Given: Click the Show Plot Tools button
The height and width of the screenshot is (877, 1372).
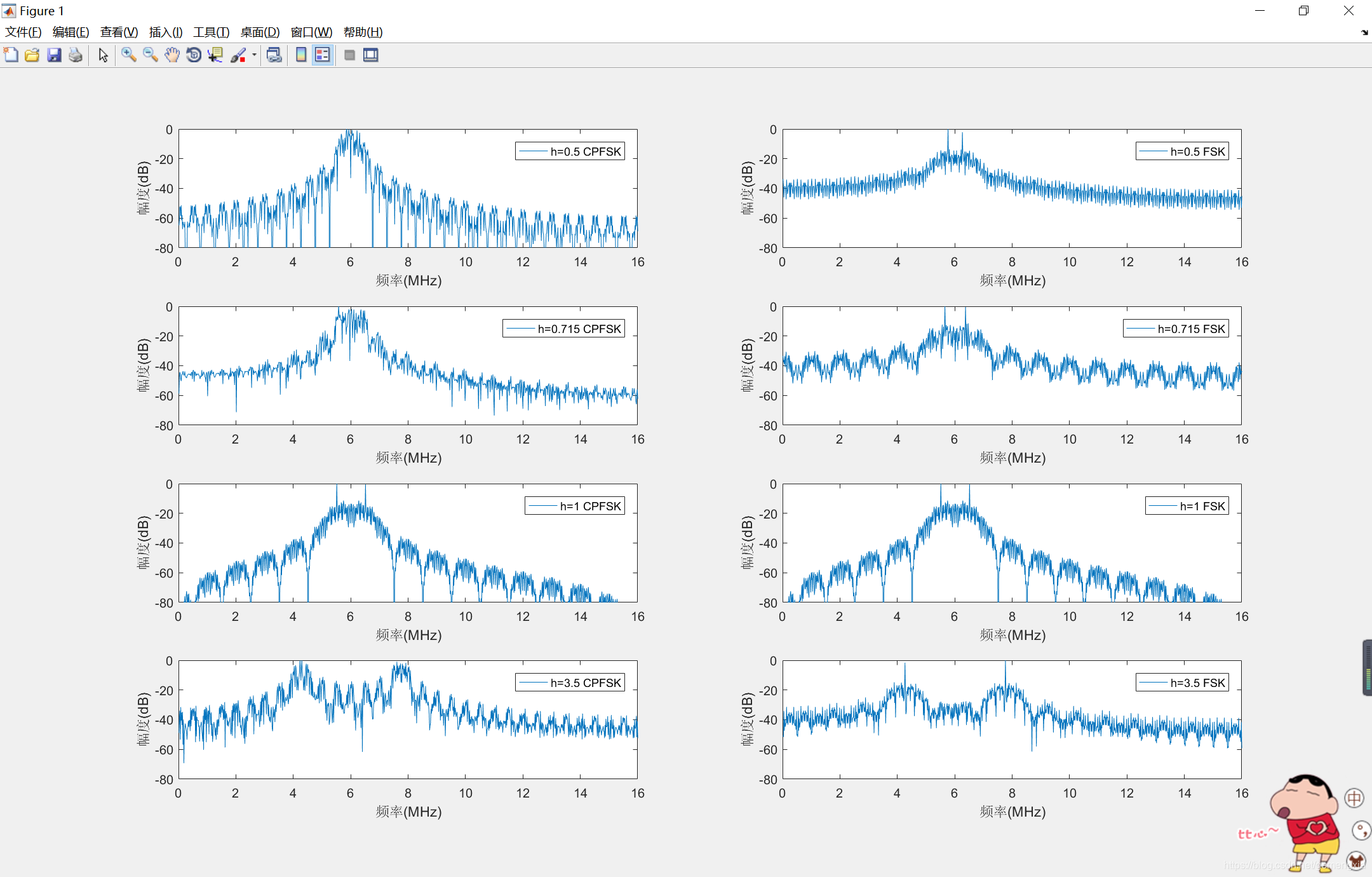Looking at the screenshot, I should coord(371,55).
